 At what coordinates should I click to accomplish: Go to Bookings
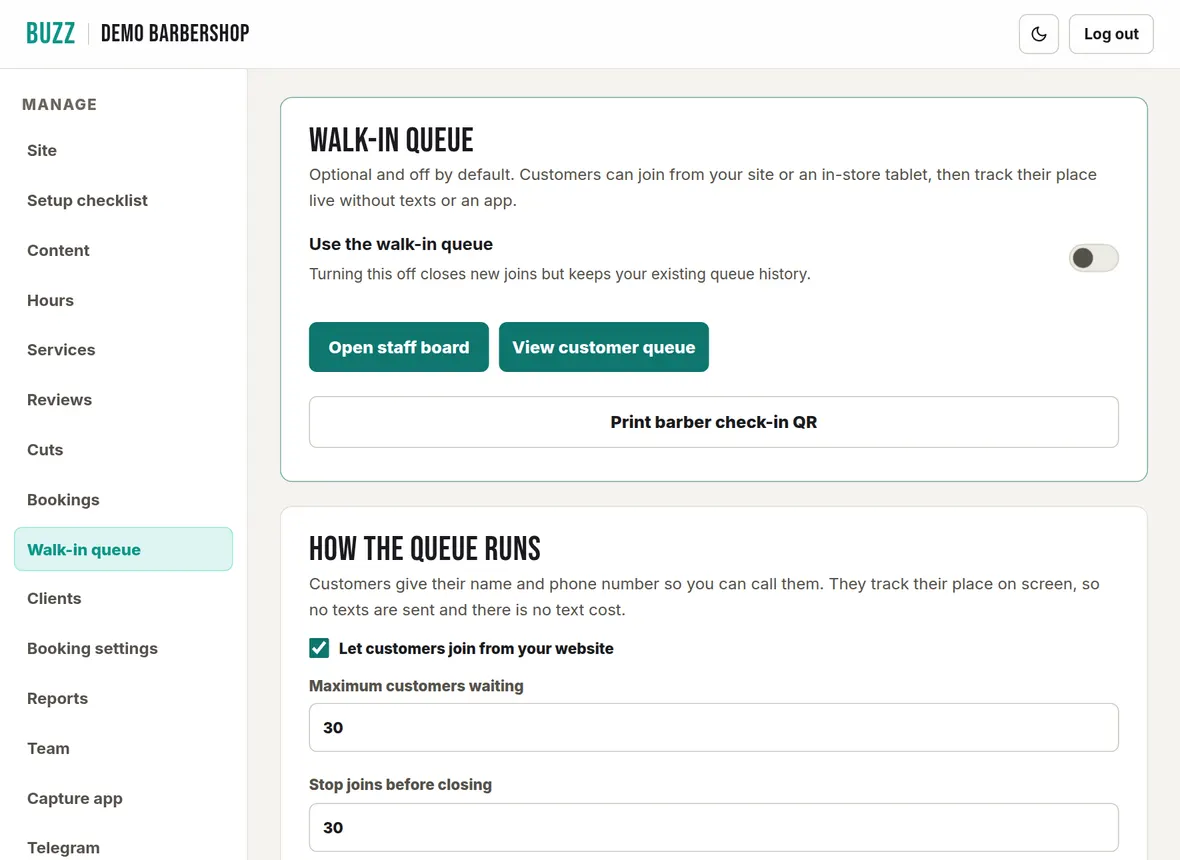click(123, 500)
